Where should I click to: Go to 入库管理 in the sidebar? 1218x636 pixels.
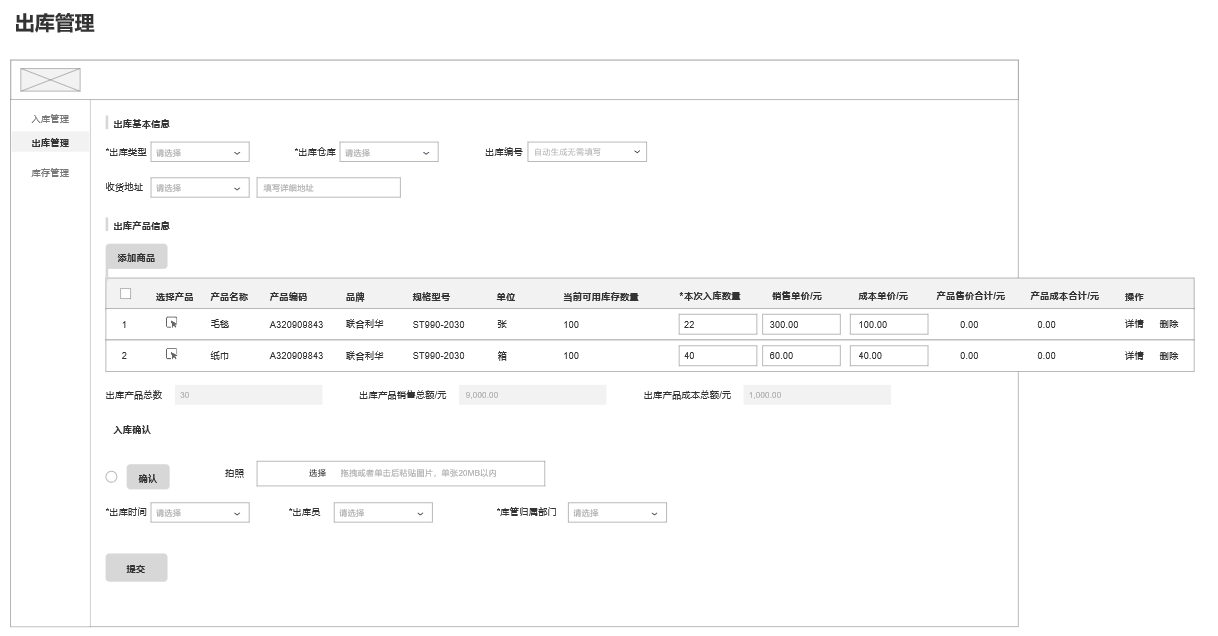[x=50, y=119]
